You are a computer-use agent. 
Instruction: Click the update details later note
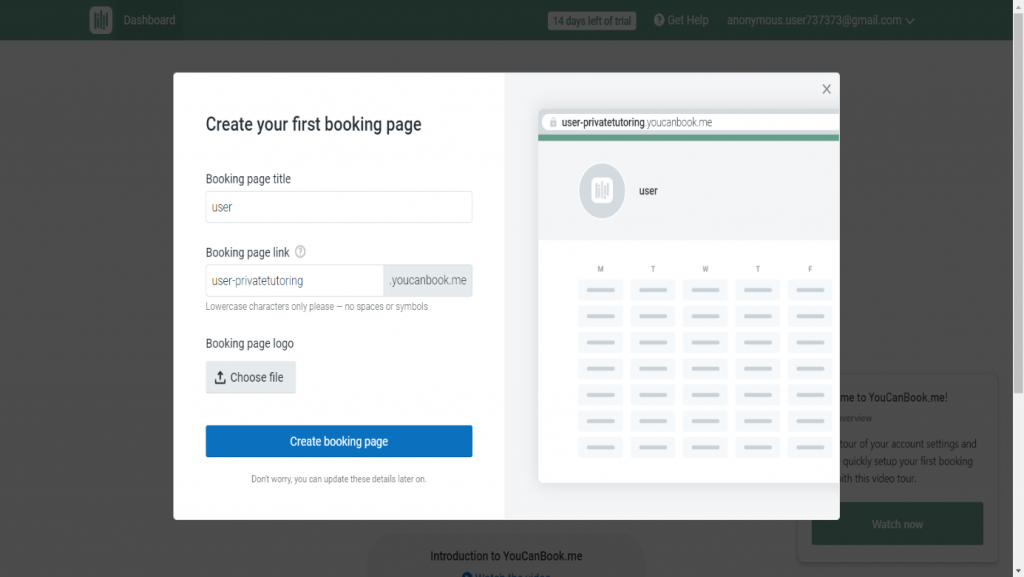(x=338, y=479)
